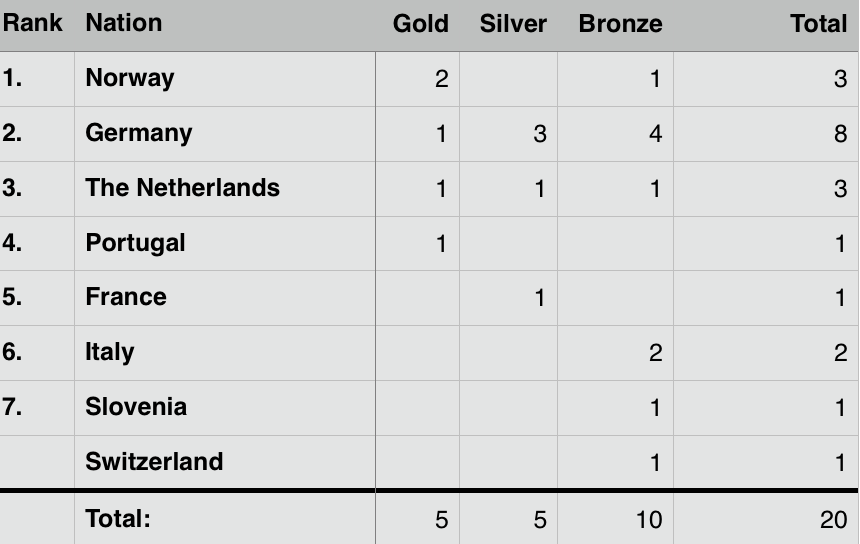Click The Netherlands cell
This screenshot has height=544, width=860.
[225, 189]
